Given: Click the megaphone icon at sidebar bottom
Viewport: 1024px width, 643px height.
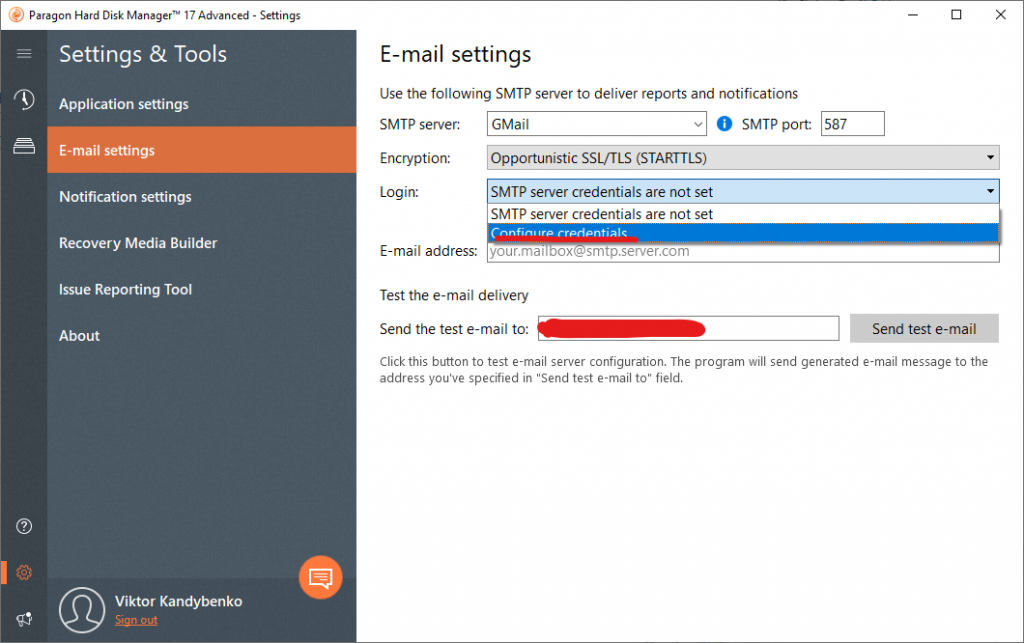Looking at the screenshot, I should (23, 617).
